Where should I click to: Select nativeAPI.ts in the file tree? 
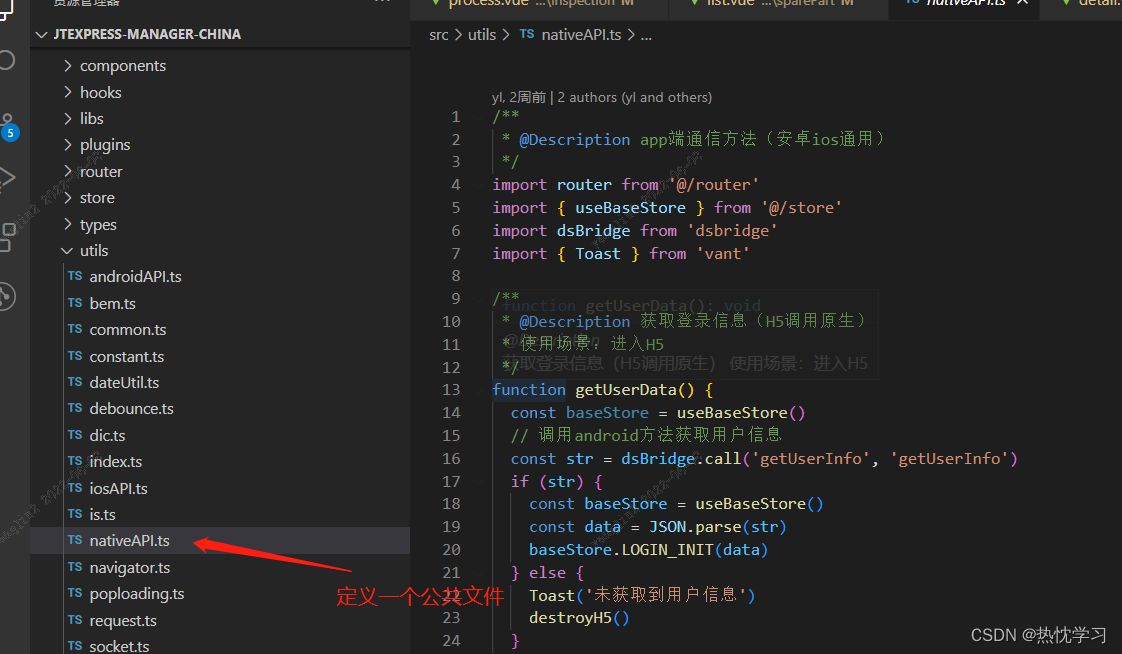(x=129, y=541)
